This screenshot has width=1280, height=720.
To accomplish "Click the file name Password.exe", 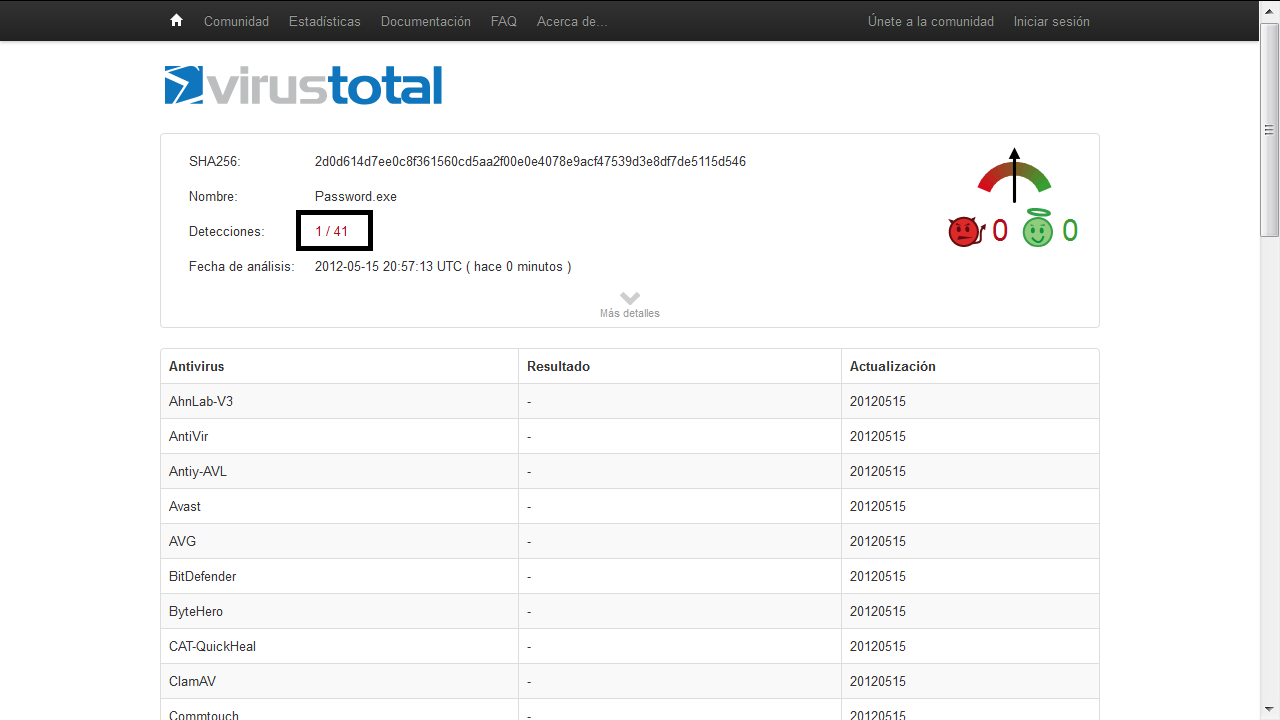I will point(356,196).
